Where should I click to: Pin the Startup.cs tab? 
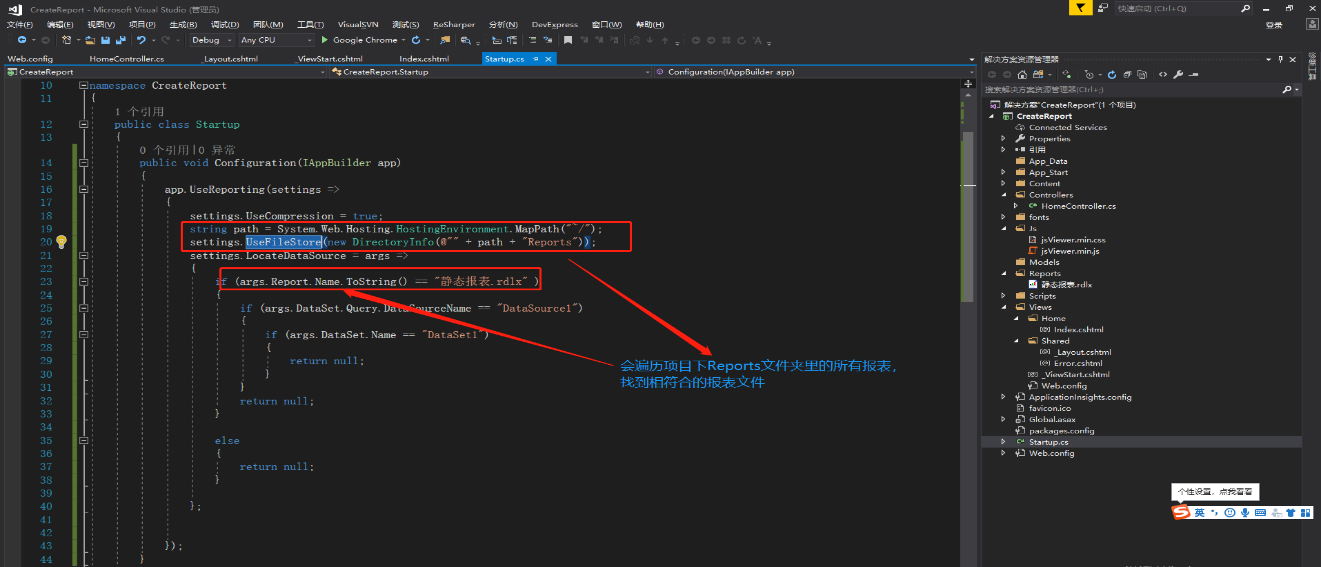tap(535, 59)
